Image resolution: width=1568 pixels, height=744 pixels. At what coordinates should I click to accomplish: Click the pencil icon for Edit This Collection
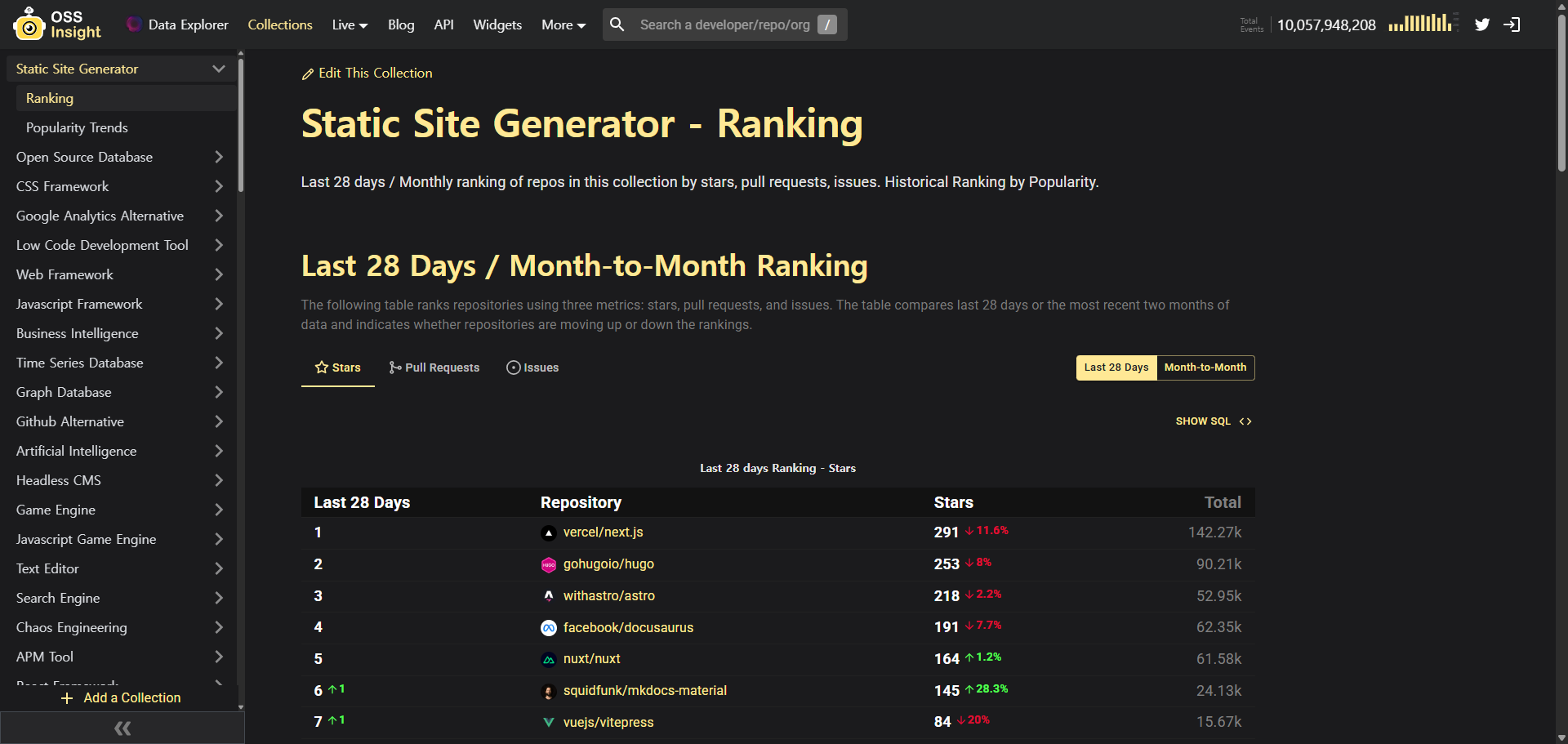(308, 74)
